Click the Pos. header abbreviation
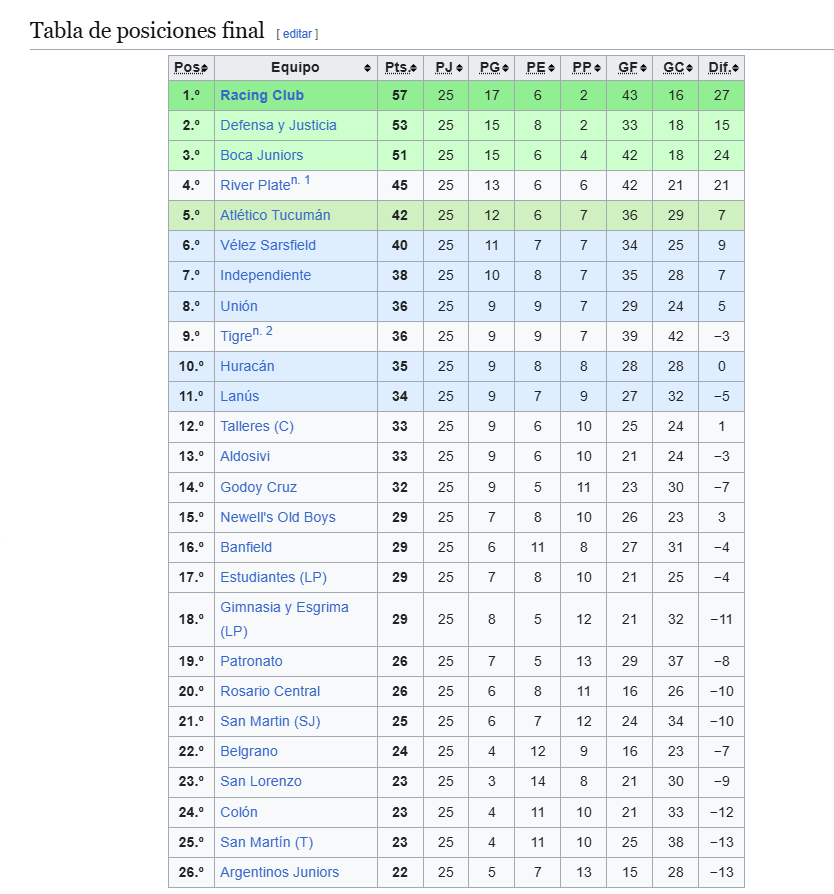Viewport: 834px width, 894px height. (188, 67)
